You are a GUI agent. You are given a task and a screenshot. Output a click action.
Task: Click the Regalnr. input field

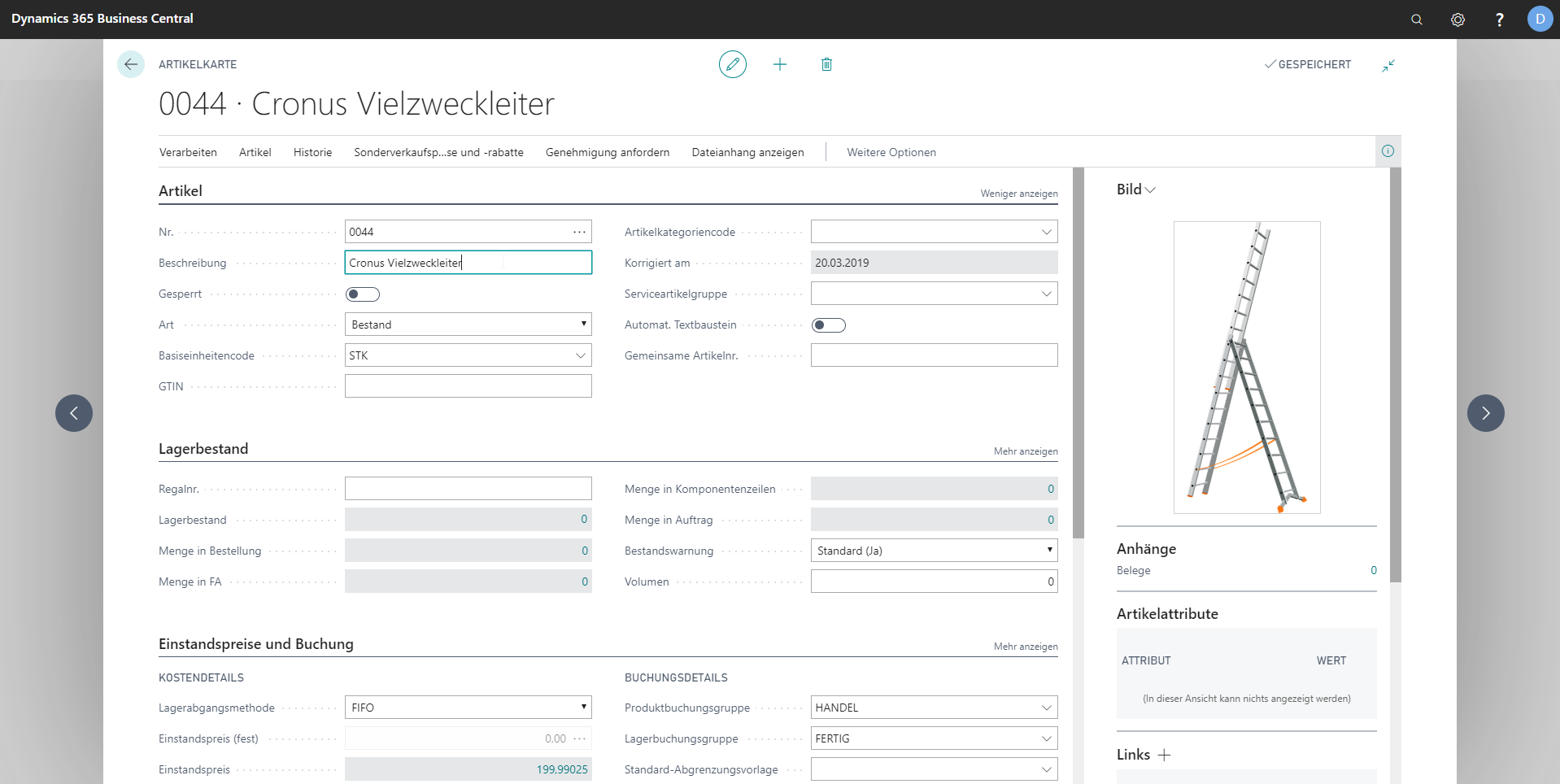pyautogui.click(x=468, y=489)
